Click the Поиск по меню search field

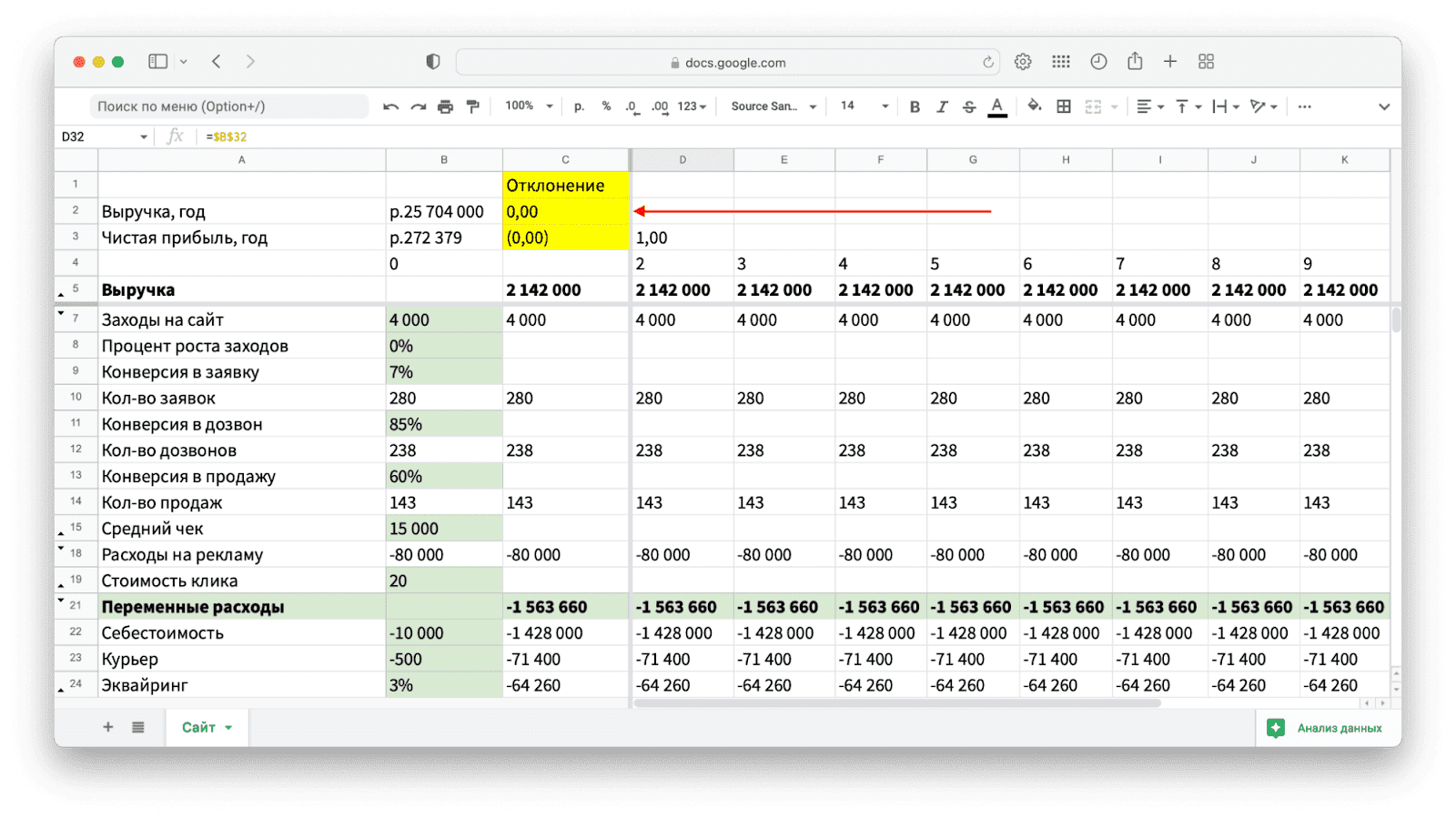227,106
